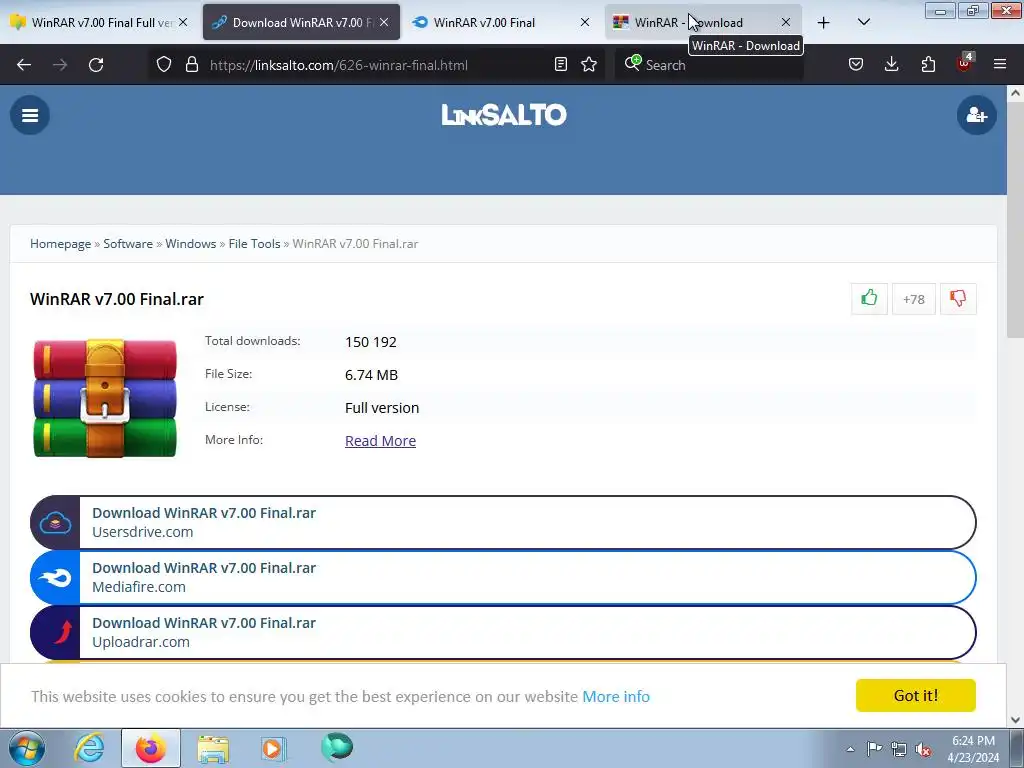Viewport: 1024px width, 768px height.
Task: View site security padlock info
Action: 191,65
